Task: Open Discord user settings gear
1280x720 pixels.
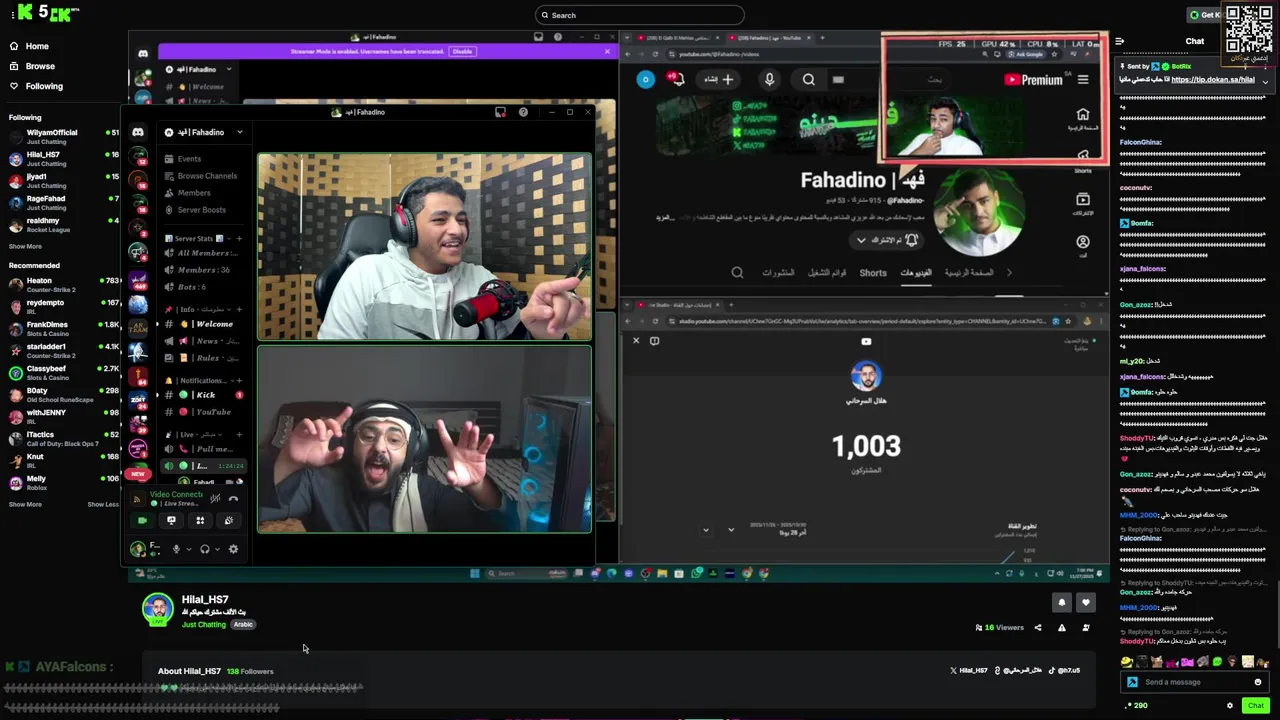Action: 233,549
